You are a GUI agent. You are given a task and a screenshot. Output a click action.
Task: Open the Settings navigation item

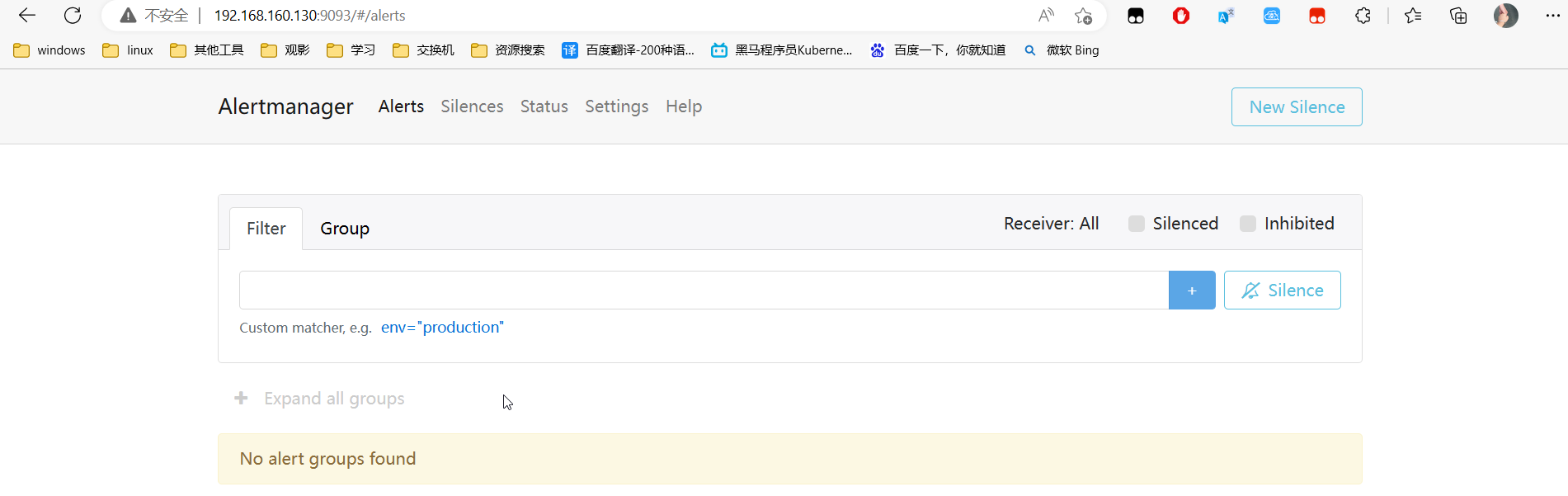click(617, 106)
